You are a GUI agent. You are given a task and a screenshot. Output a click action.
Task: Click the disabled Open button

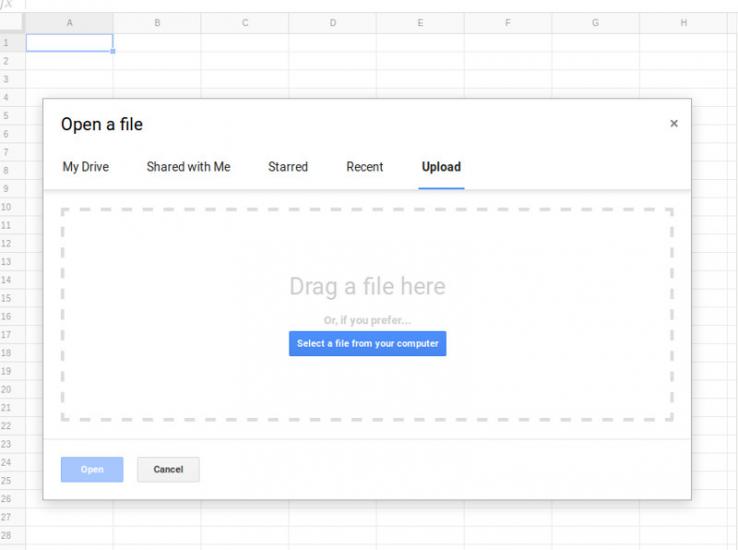pos(92,470)
